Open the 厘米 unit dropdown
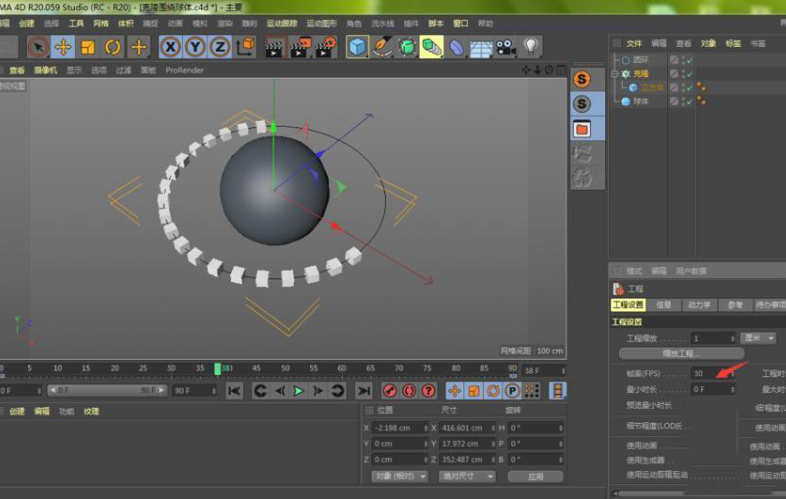The width and height of the screenshot is (786, 499). tap(759, 338)
